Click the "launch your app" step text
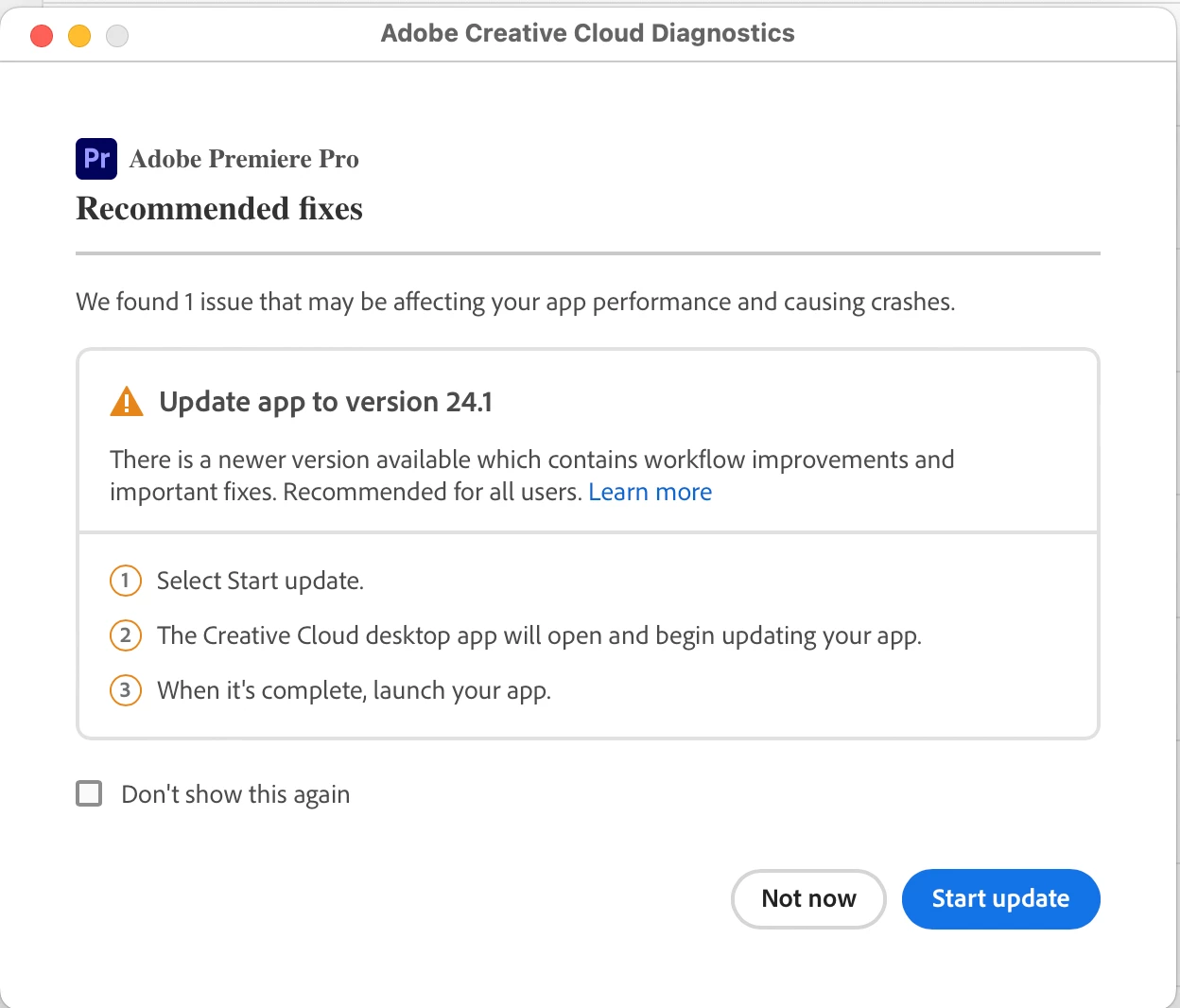This screenshot has height=1008, width=1180. 354,690
